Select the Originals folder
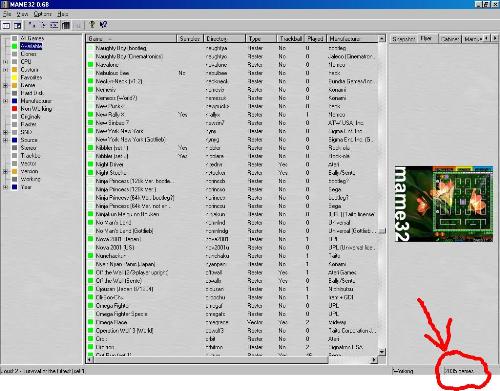 point(30,117)
